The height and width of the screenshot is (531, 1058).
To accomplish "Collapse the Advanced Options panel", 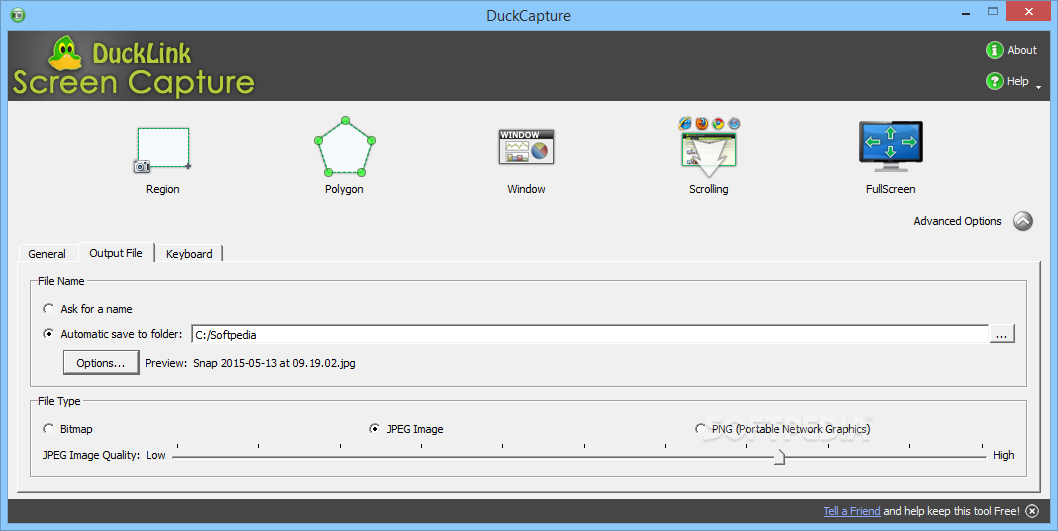I will 1023,221.
